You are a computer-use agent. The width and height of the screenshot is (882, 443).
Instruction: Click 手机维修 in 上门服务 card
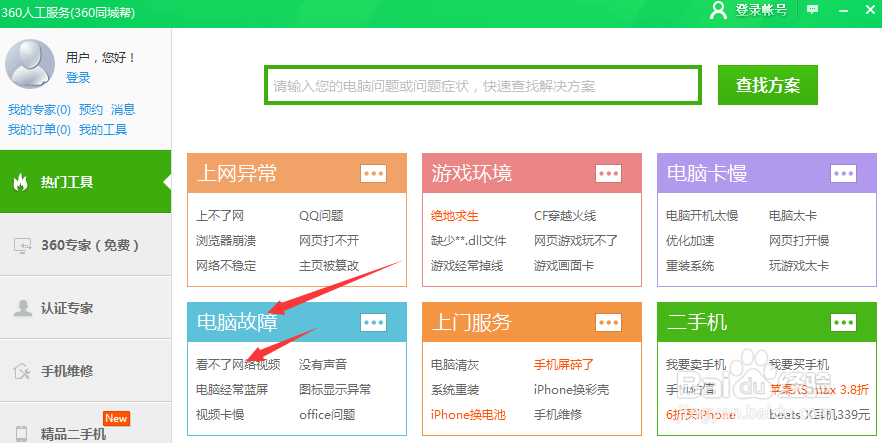pos(557,414)
